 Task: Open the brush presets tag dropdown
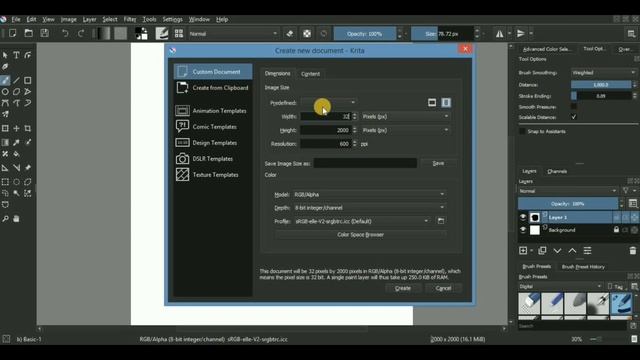(560, 287)
